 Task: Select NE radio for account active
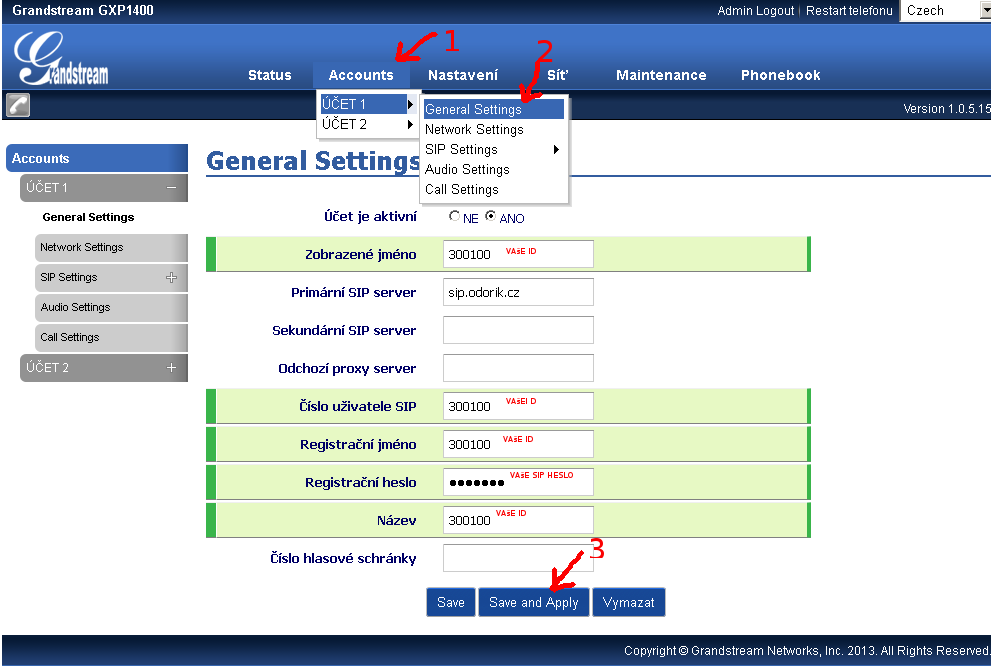click(x=455, y=216)
